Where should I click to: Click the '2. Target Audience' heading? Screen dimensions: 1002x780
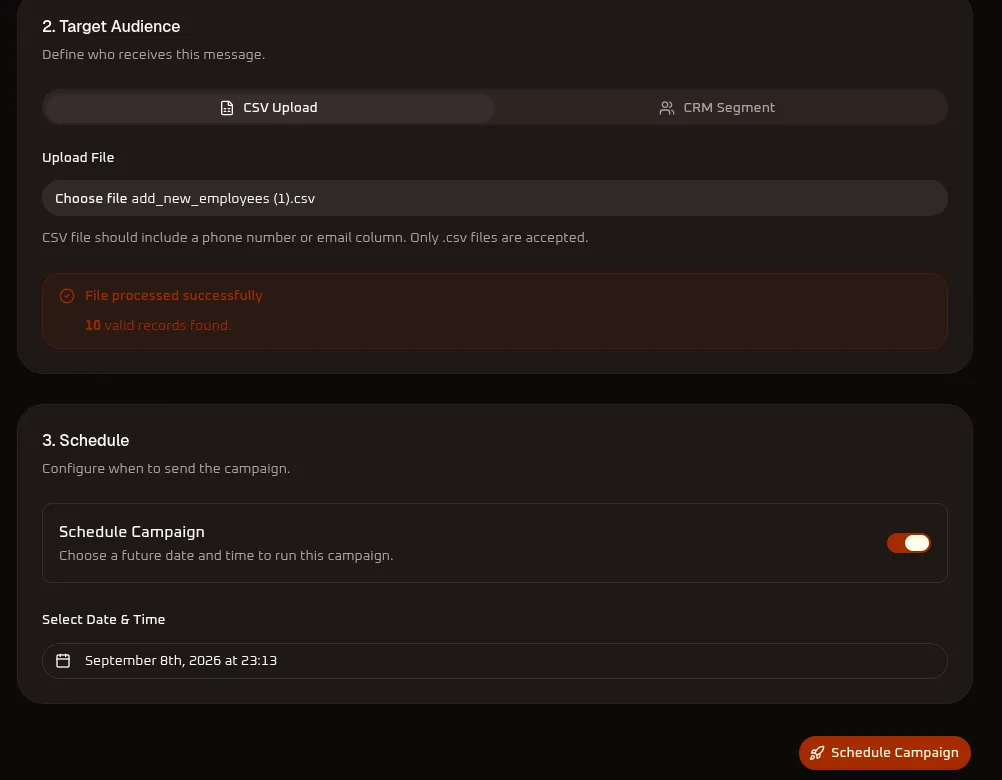[111, 26]
